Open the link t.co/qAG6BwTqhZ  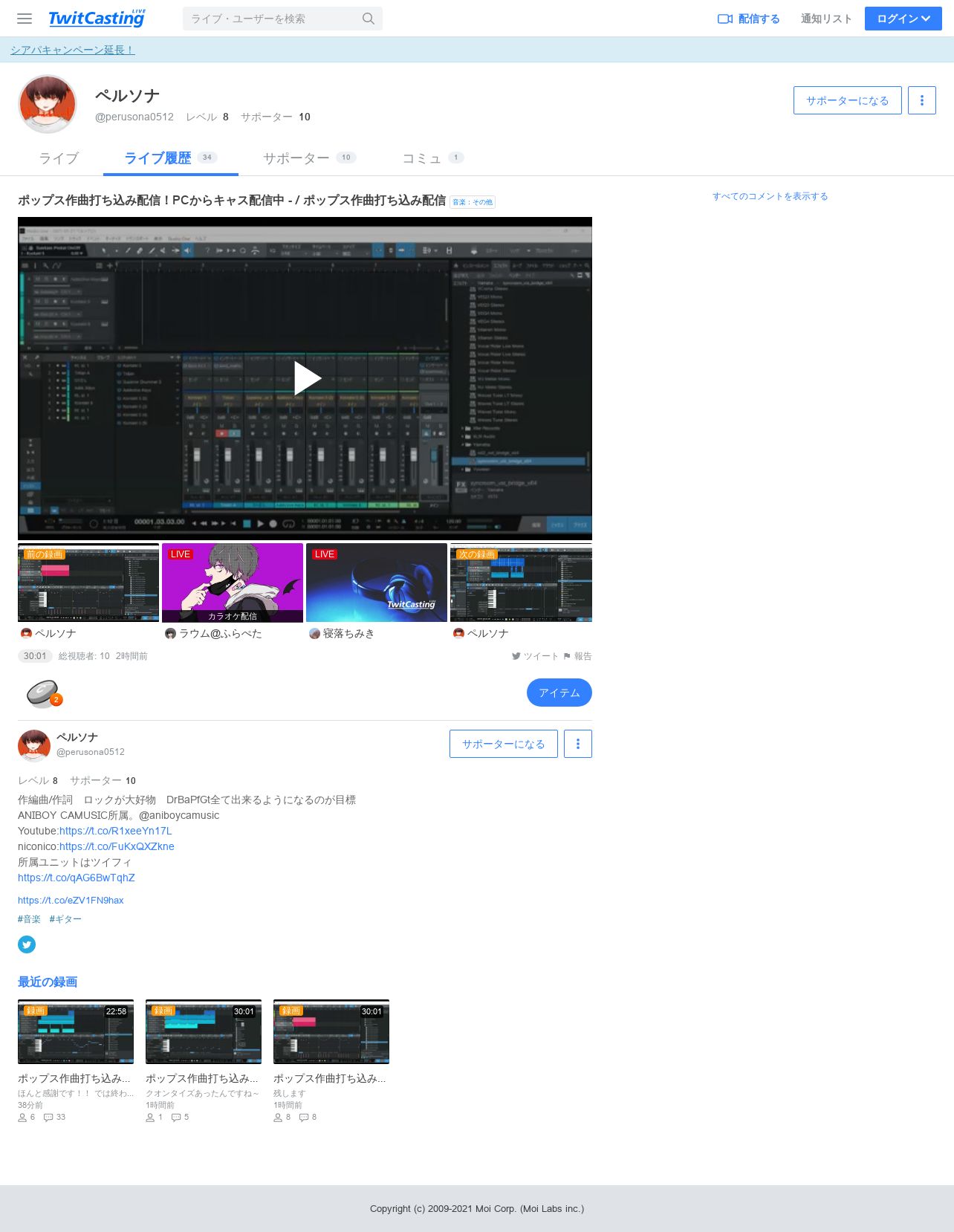click(77, 878)
